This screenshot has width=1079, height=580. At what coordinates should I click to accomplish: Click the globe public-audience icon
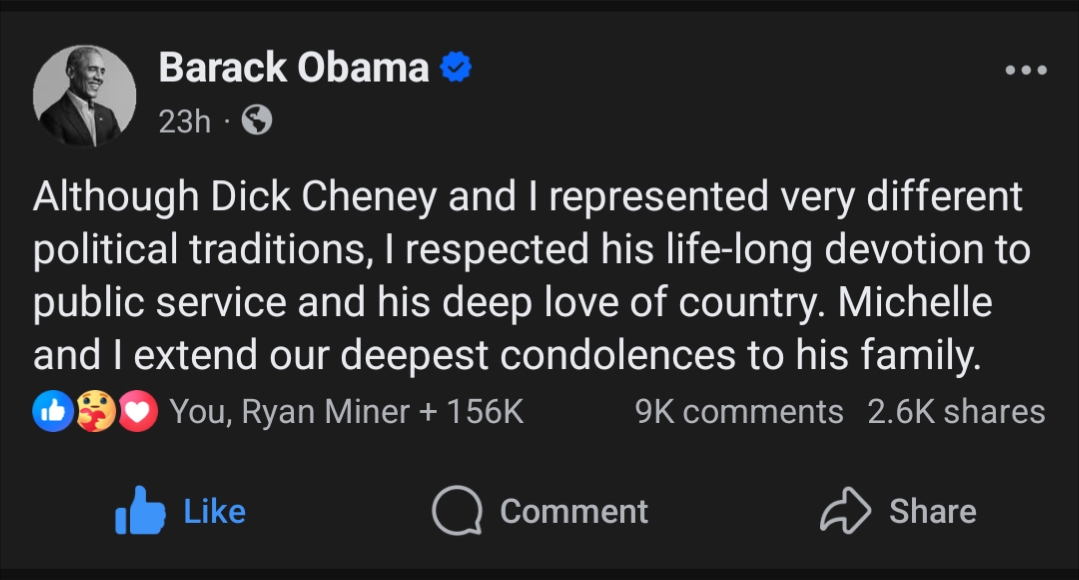click(257, 121)
